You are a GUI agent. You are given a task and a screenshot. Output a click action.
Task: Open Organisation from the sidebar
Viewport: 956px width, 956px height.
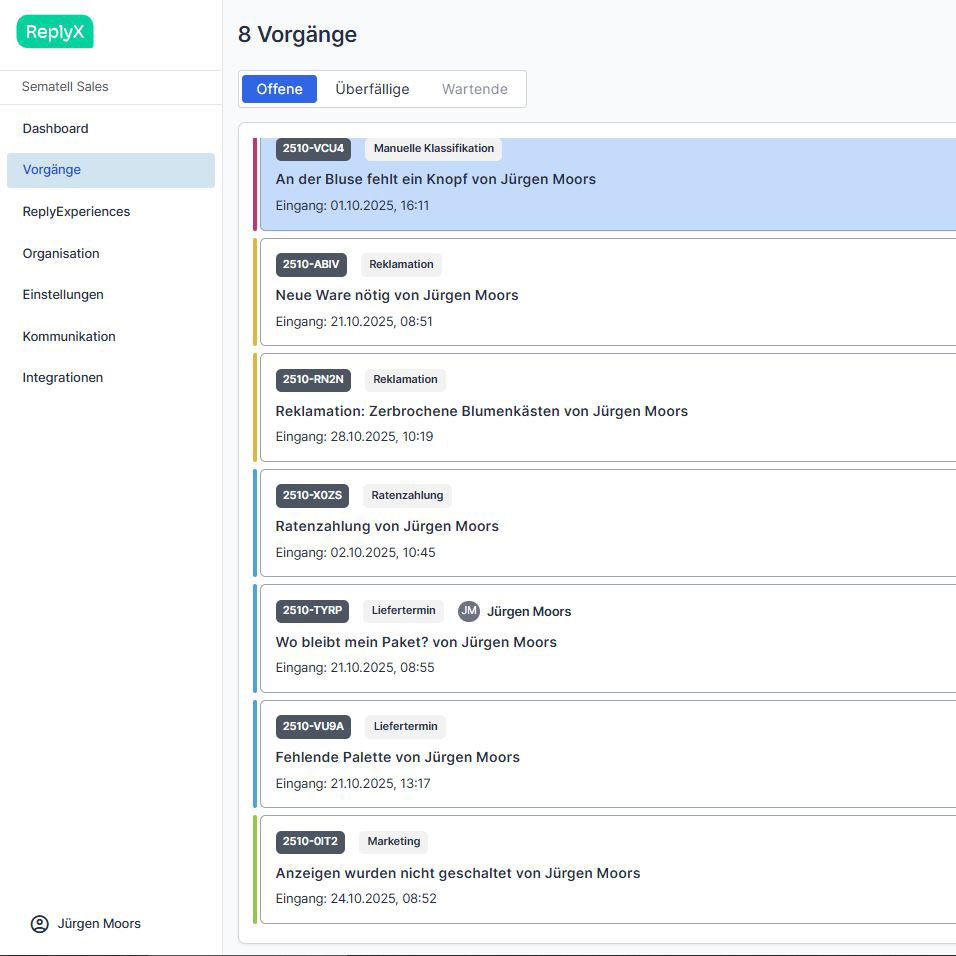pos(61,254)
